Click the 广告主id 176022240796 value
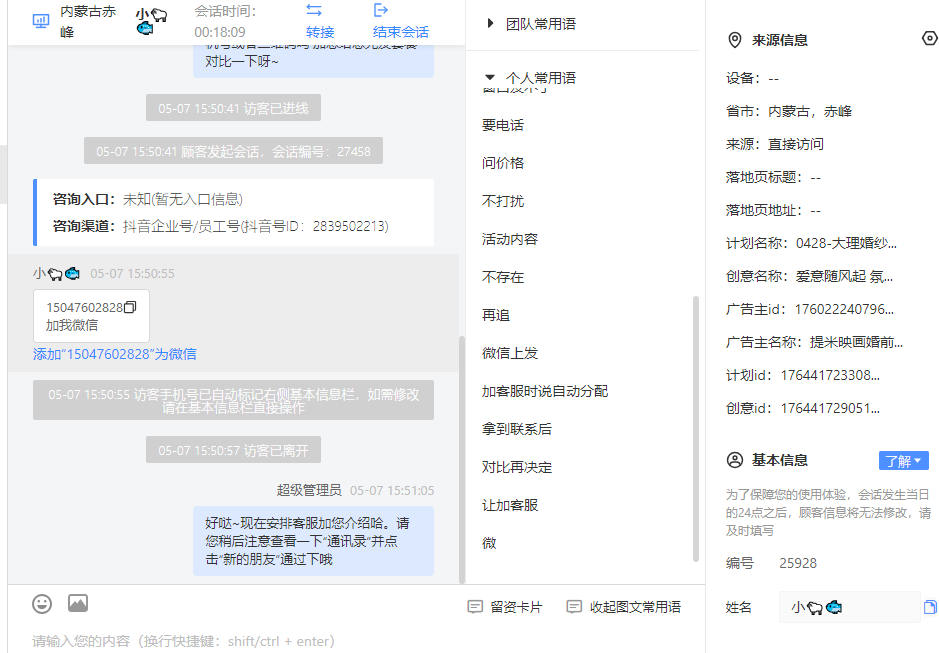Screen dimensions: 939x653 coord(844,309)
